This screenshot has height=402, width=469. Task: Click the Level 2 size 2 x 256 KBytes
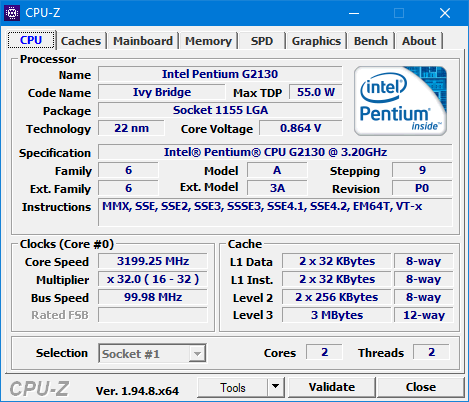point(337,297)
